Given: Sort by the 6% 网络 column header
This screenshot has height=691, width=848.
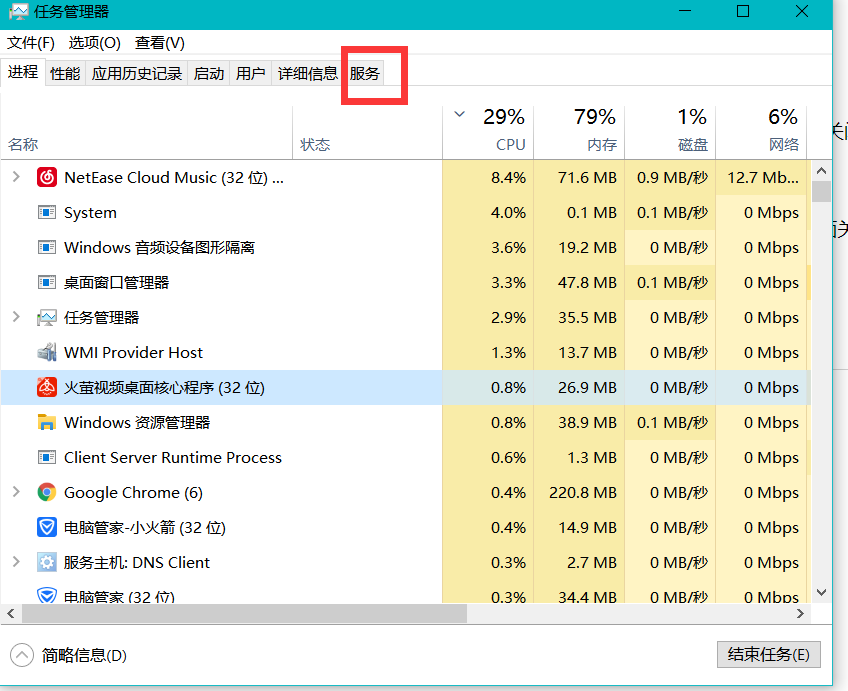Looking at the screenshot, I should coord(761,132).
